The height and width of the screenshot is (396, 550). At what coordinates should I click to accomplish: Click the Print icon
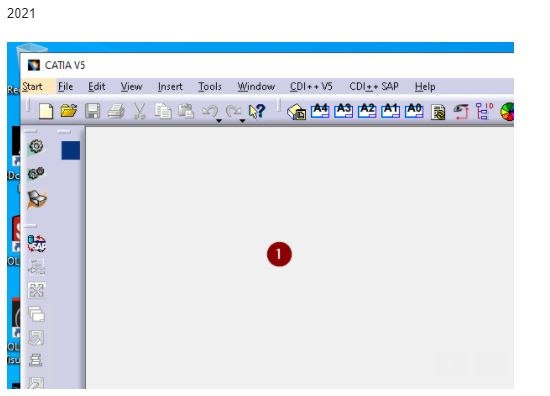click(x=116, y=112)
